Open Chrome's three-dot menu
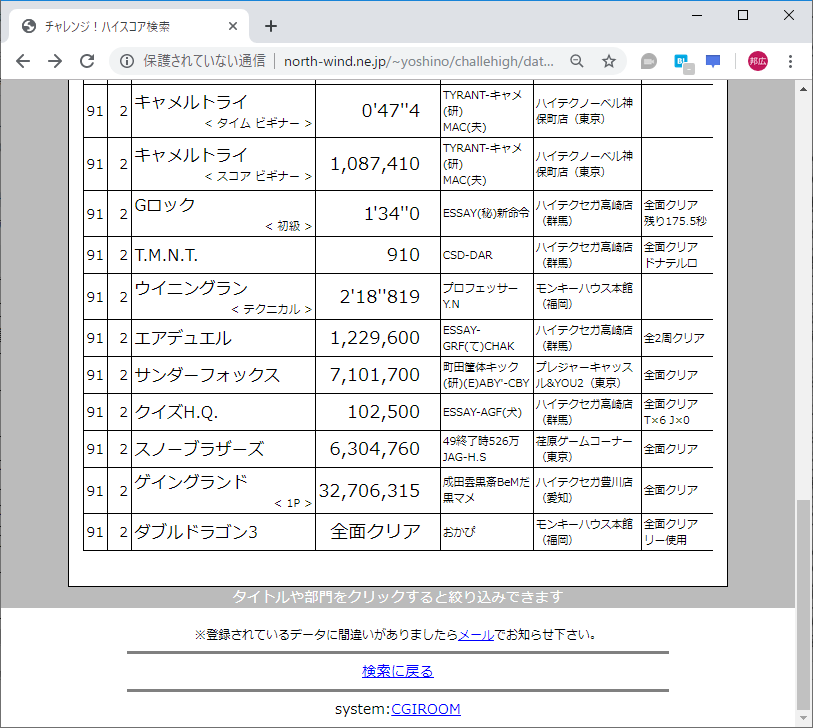 tap(791, 60)
